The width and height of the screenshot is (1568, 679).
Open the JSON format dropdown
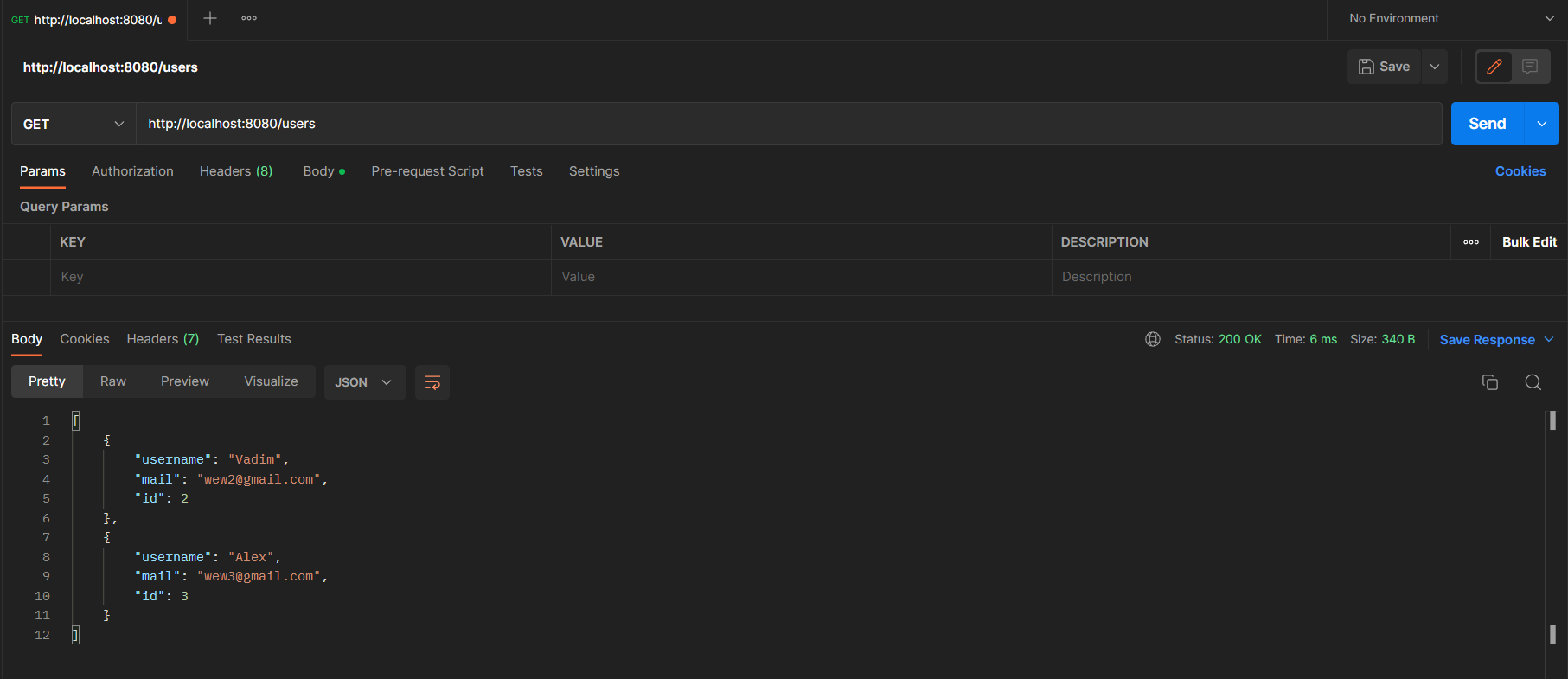(x=364, y=382)
